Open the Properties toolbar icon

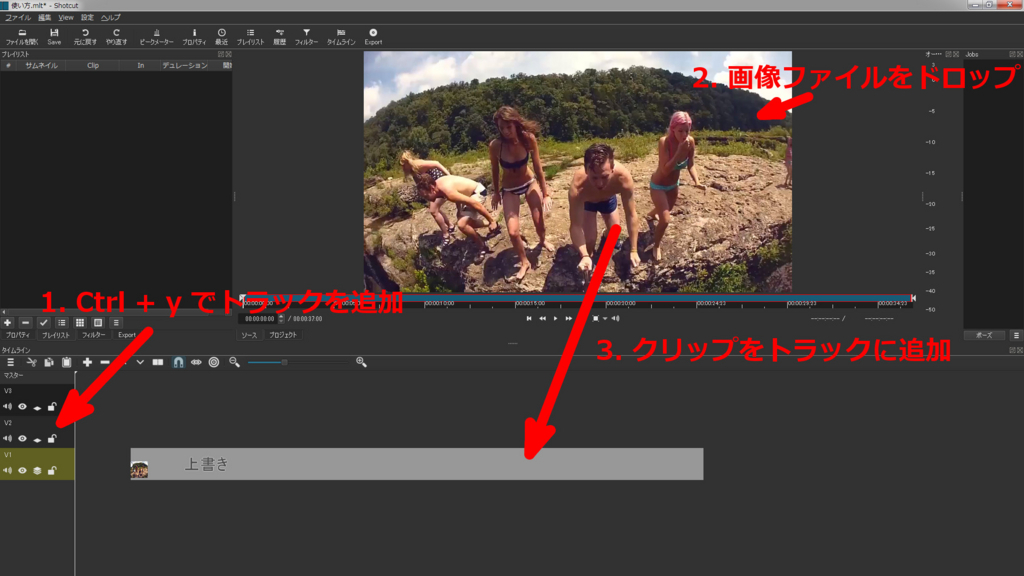coord(194,37)
